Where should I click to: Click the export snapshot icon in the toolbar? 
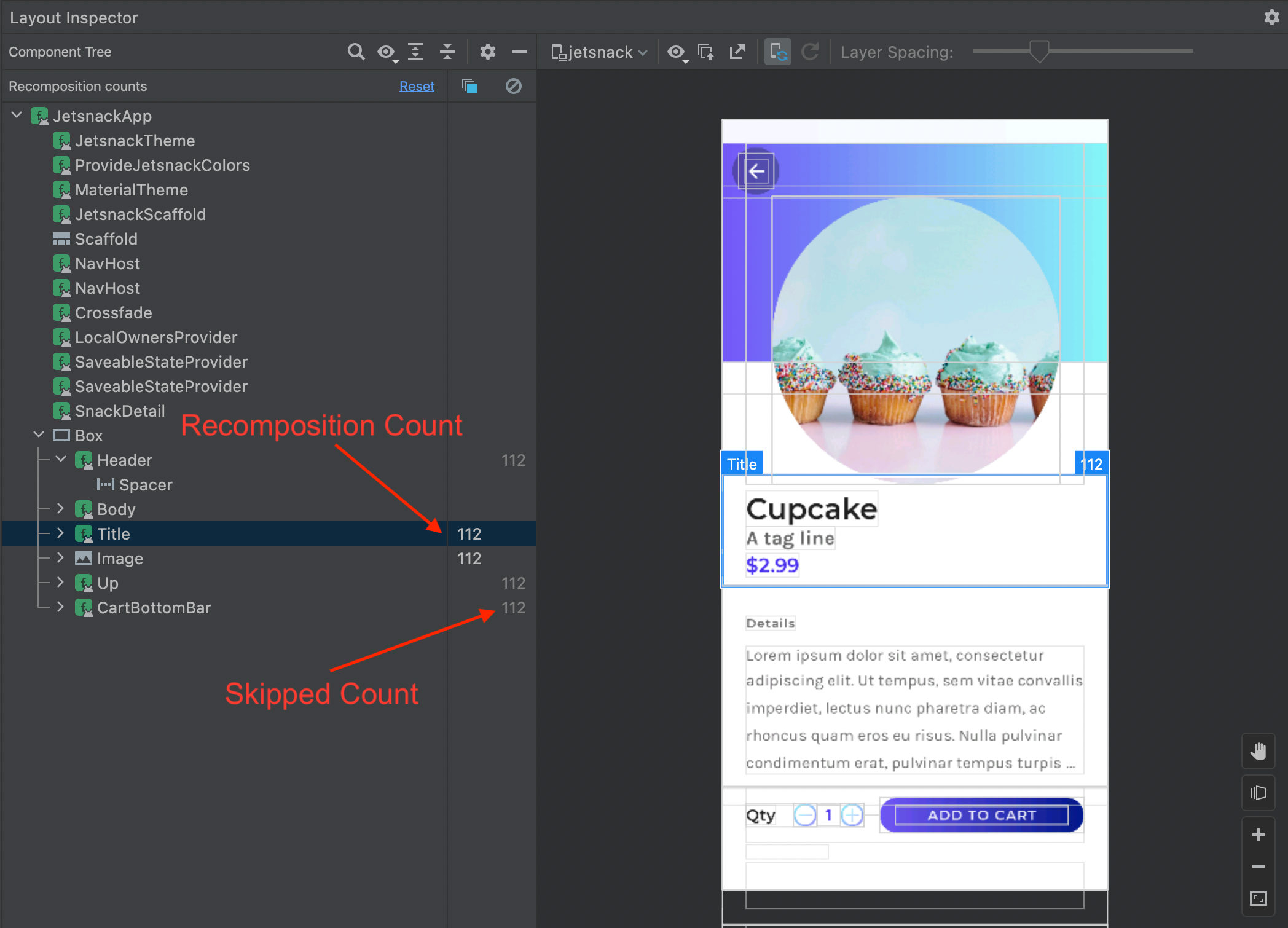click(737, 52)
